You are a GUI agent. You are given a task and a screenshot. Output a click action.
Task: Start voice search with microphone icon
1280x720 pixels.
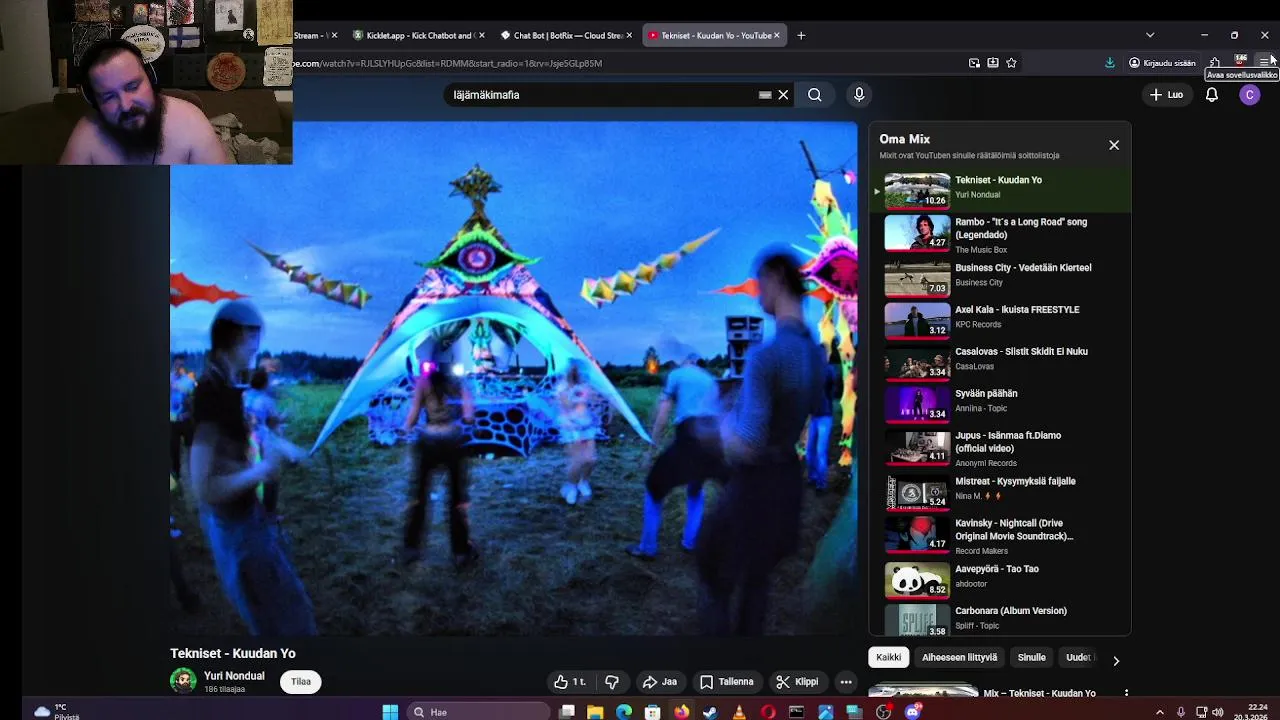point(858,95)
